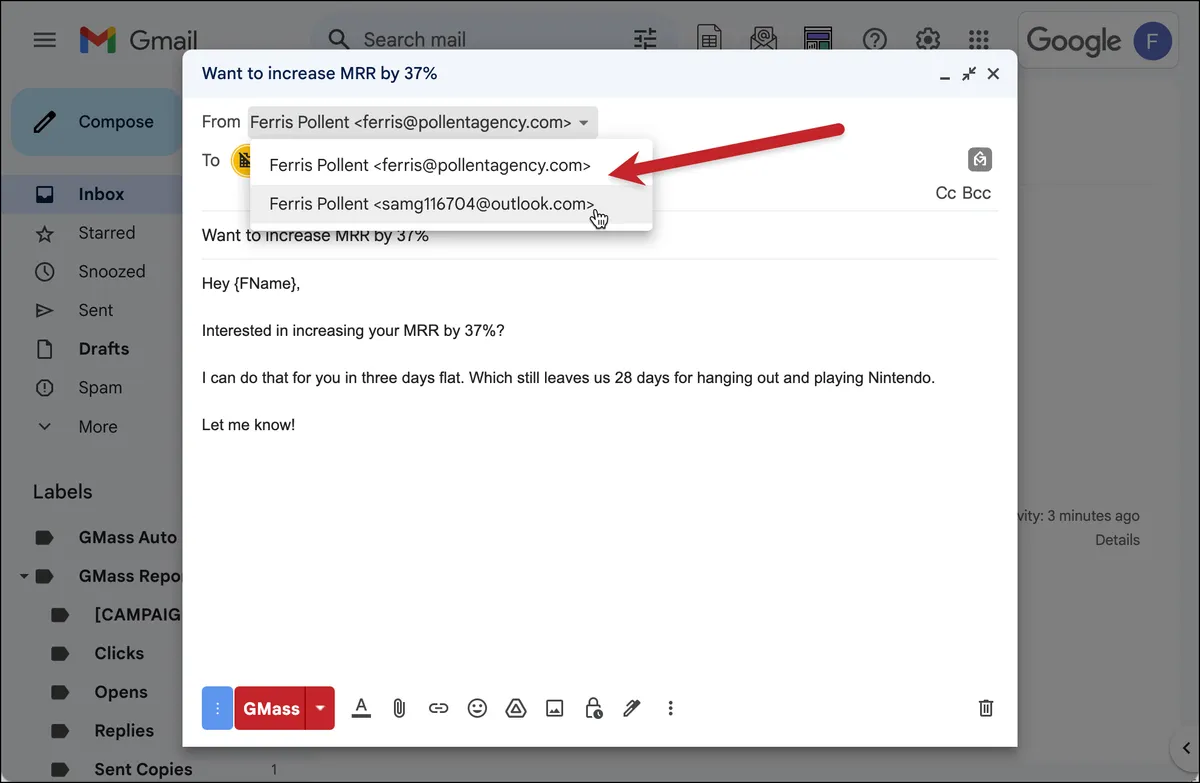The image size is (1200, 783).
Task: Open the GMass Reports label
Action: (129, 576)
